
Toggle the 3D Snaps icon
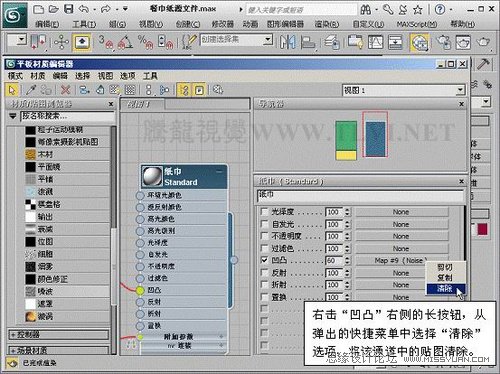[x=106, y=42]
